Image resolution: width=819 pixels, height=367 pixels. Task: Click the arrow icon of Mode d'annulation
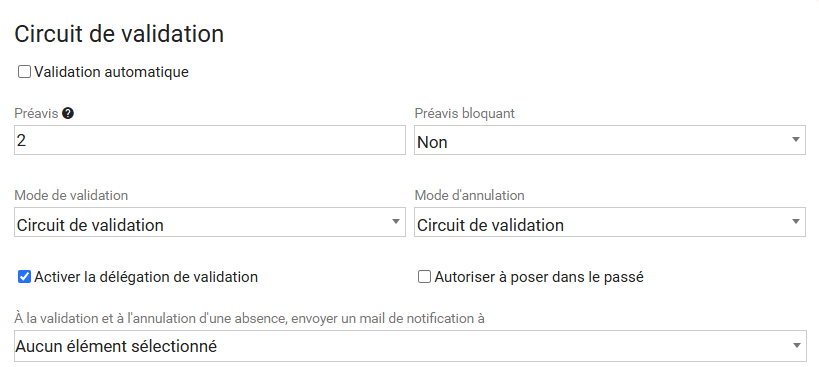pyautogui.click(x=795, y=221)
